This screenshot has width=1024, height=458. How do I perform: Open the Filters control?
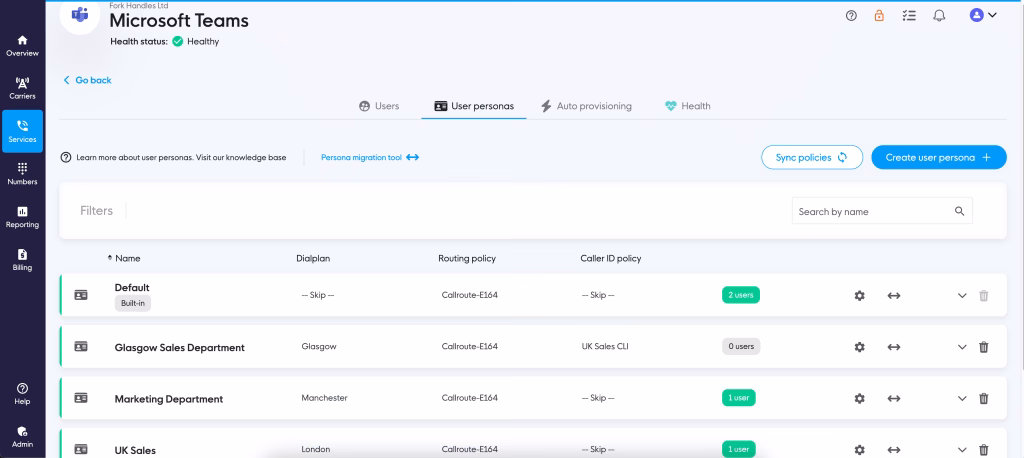tap(96, 210)
